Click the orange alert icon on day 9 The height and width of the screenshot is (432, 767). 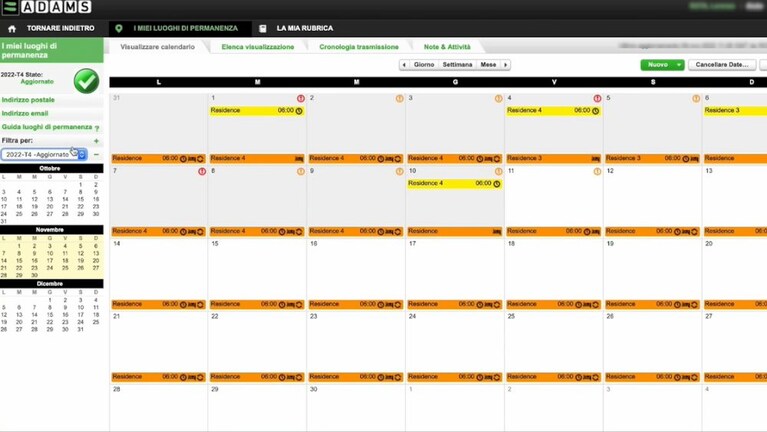tap(400, 171)
